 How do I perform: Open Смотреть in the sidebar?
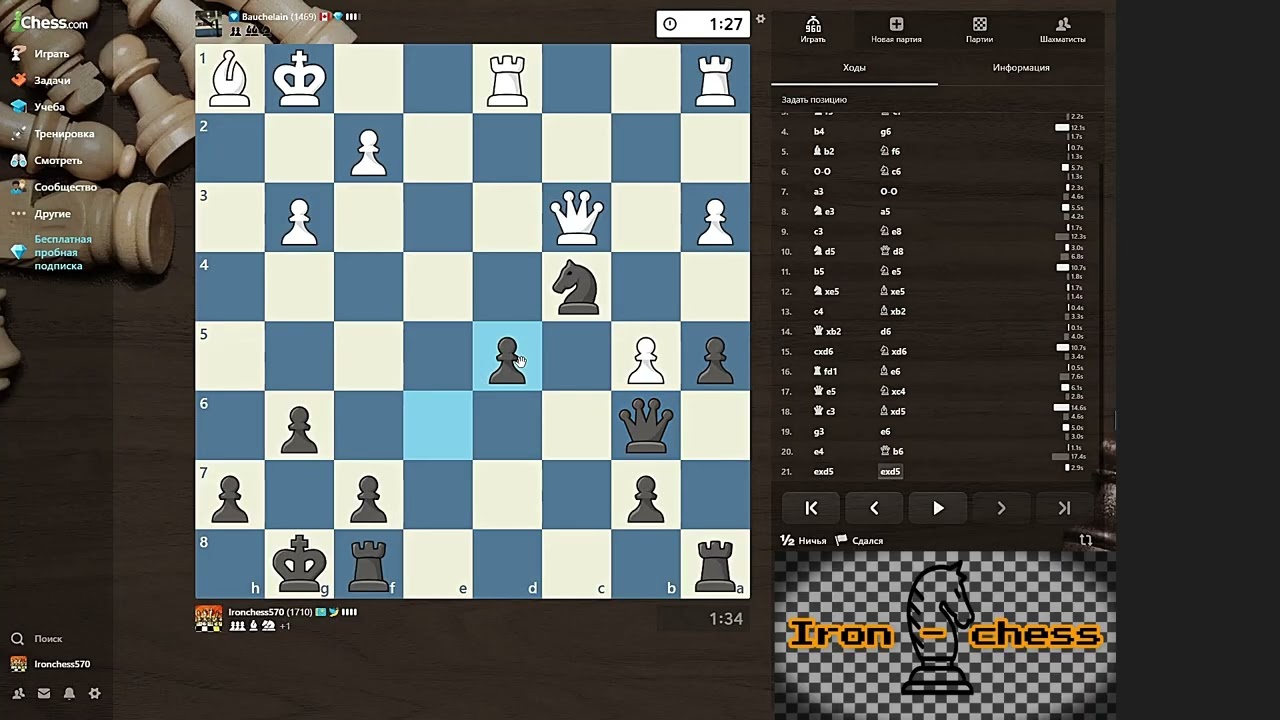coord(46,160)
